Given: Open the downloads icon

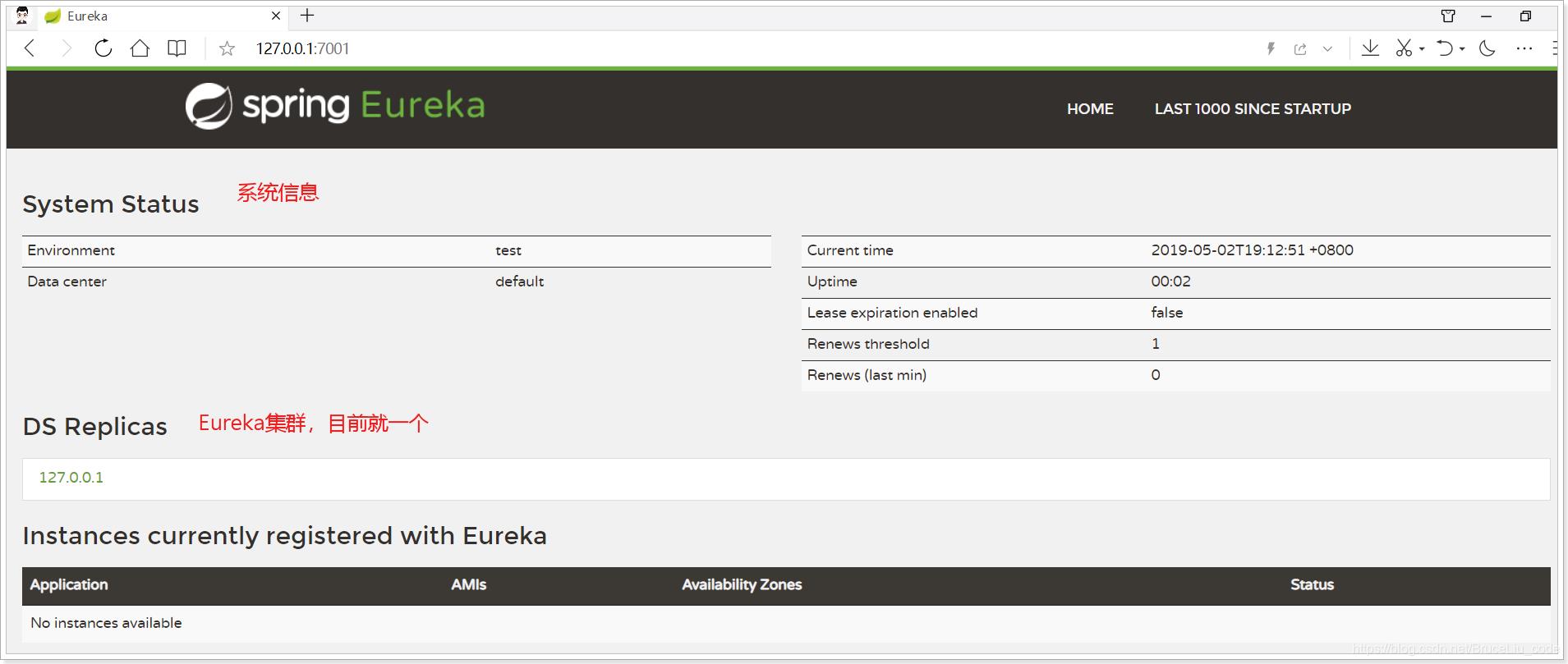Looking at the screenshot, I should pyautogui.click(x=1370, y=48).
